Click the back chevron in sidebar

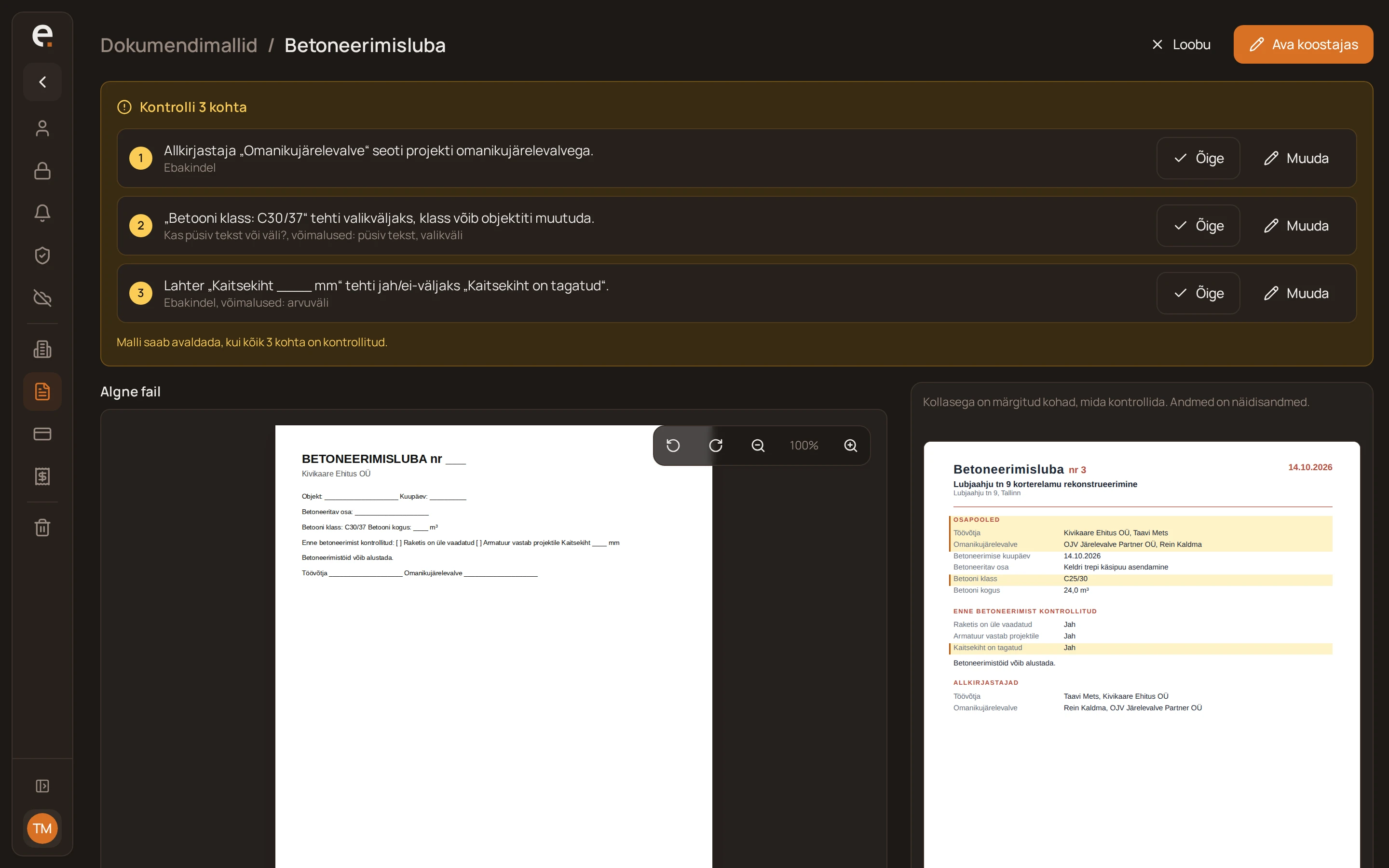[x=42, y=82]
